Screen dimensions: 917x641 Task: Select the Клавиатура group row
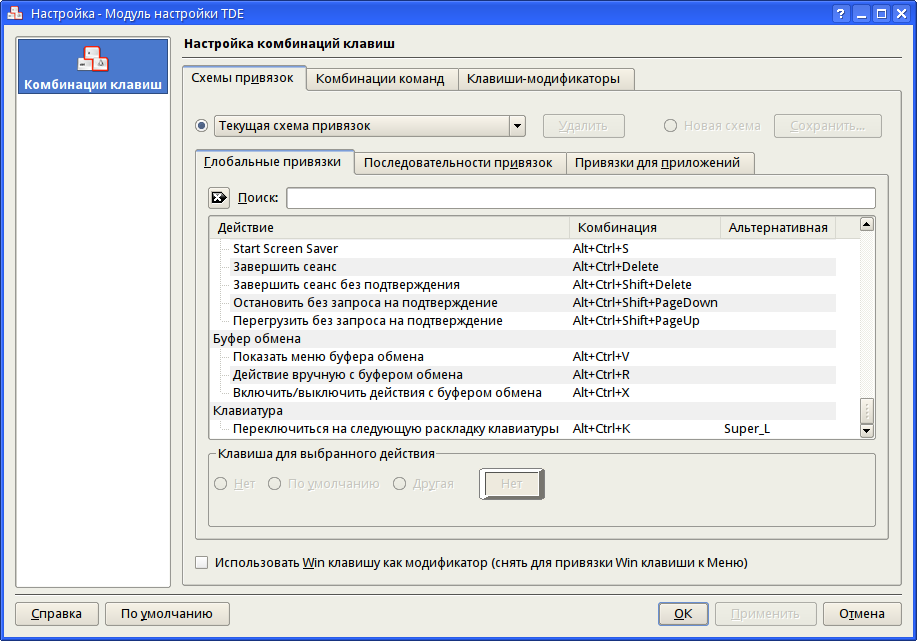(247, 411)
